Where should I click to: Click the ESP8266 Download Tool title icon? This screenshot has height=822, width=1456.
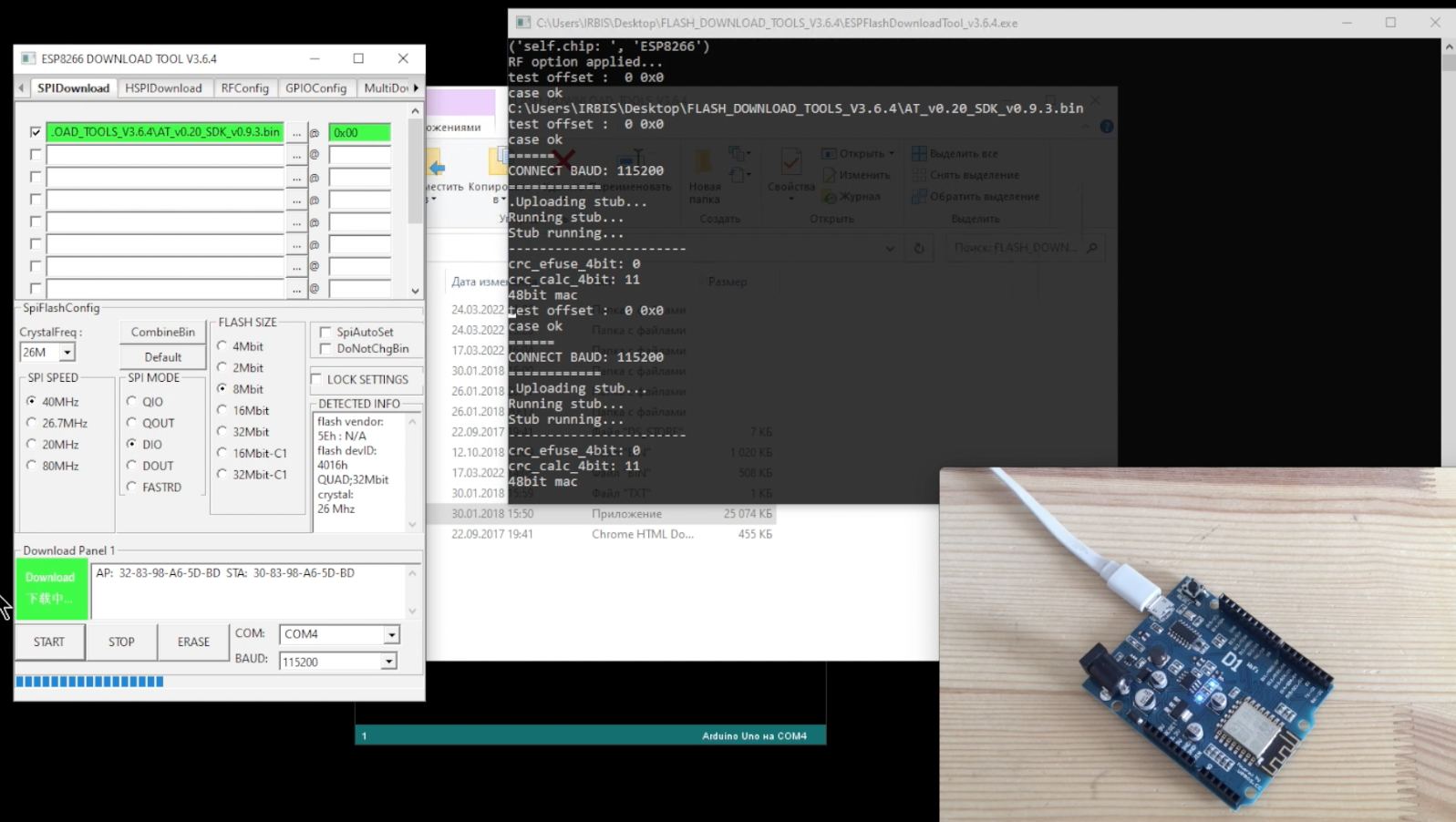click(x=28, y=58)
